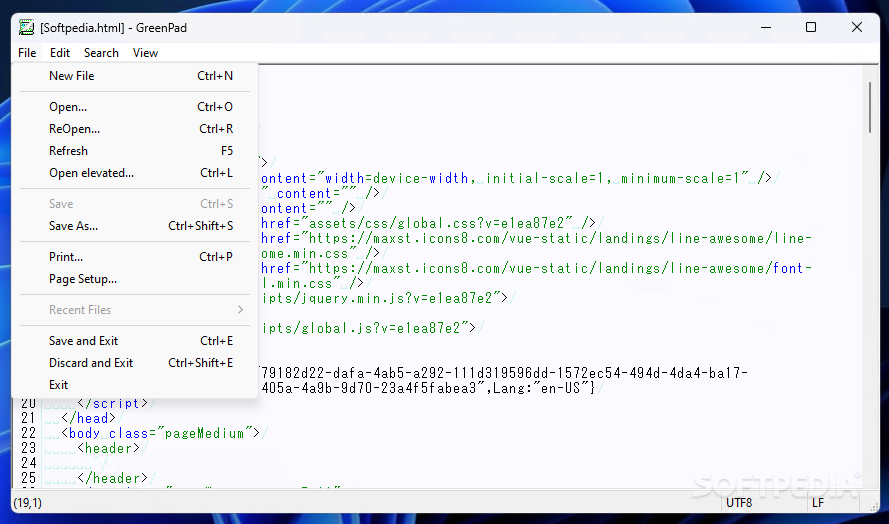Click the </header> closing tag text
This screenshot has height=524, width=889.
point(112,478)
